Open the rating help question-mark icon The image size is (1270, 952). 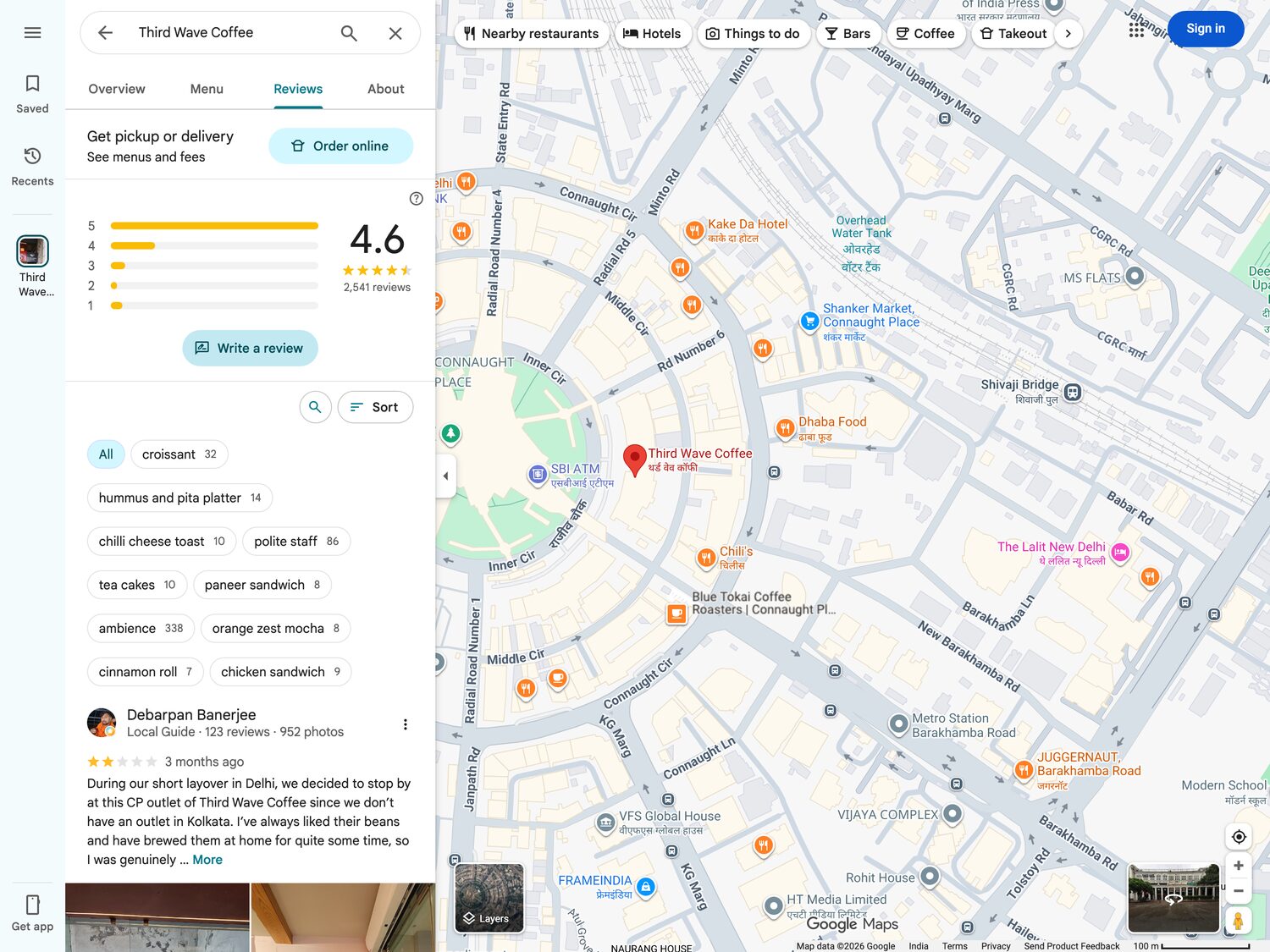(x=416, y=198)
